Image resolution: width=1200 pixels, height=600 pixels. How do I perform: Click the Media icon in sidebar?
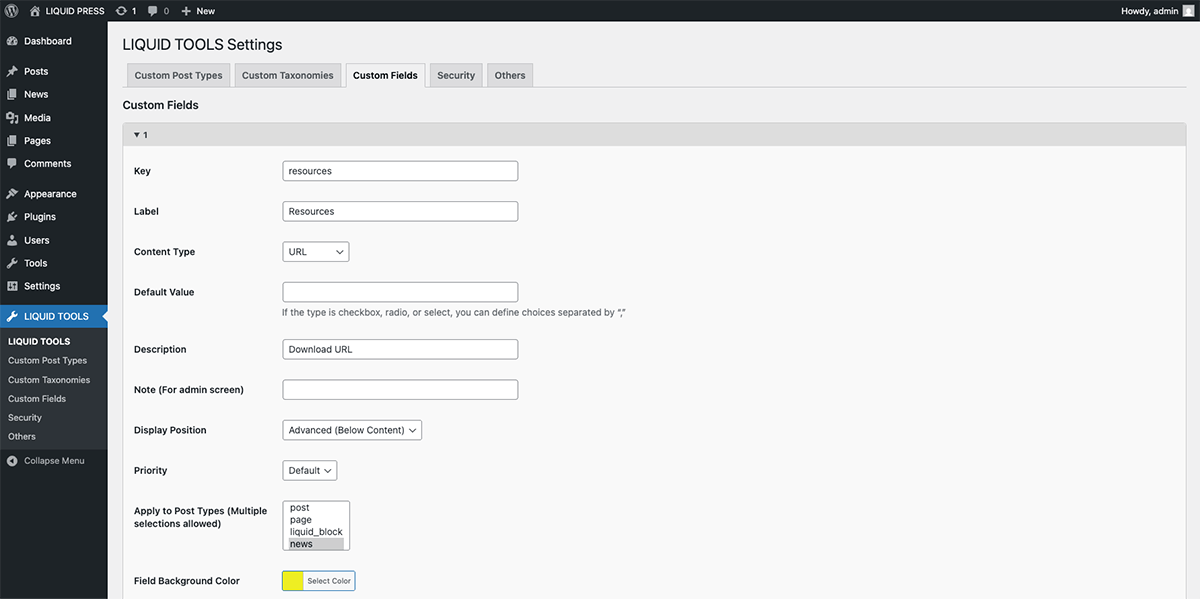point(12,118)
